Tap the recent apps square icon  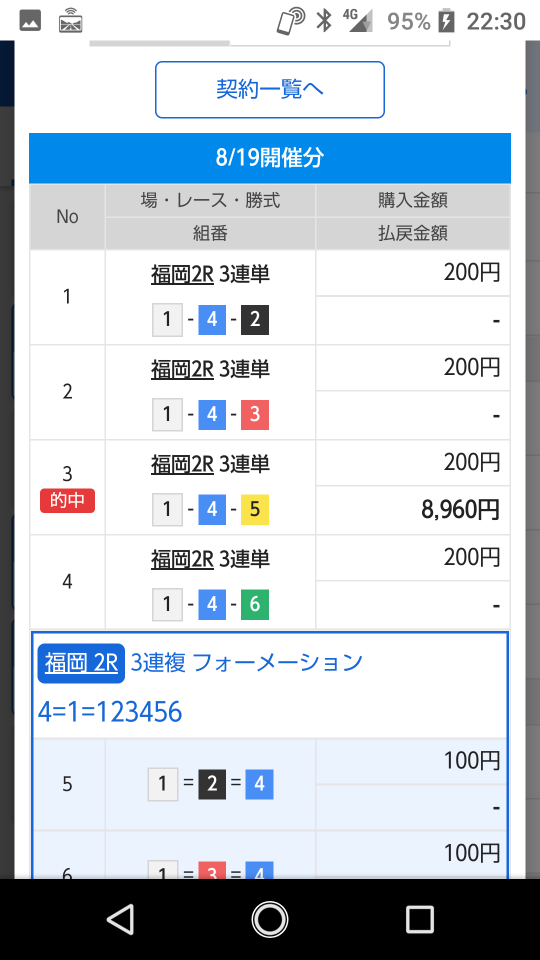tap(420, 919)
